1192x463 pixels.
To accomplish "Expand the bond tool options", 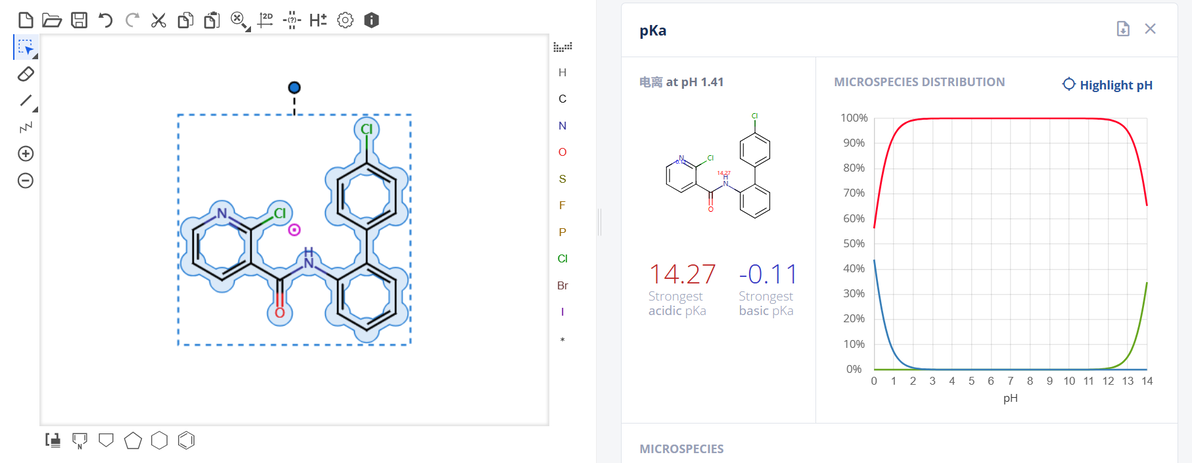I will point(35,109).
